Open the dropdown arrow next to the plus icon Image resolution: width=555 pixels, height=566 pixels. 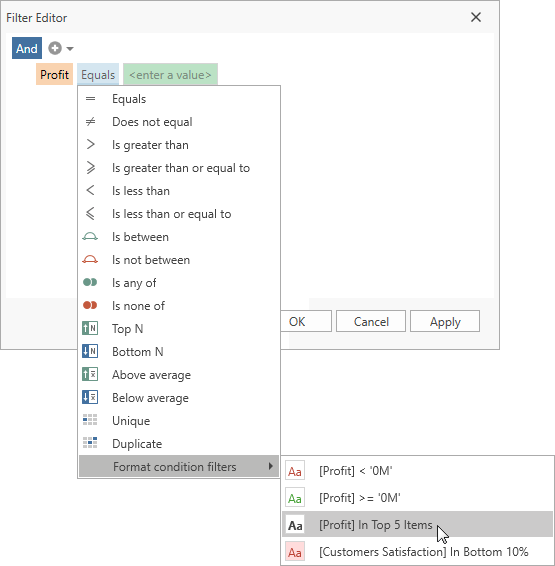pyautogui.click(x=70, y=48)
